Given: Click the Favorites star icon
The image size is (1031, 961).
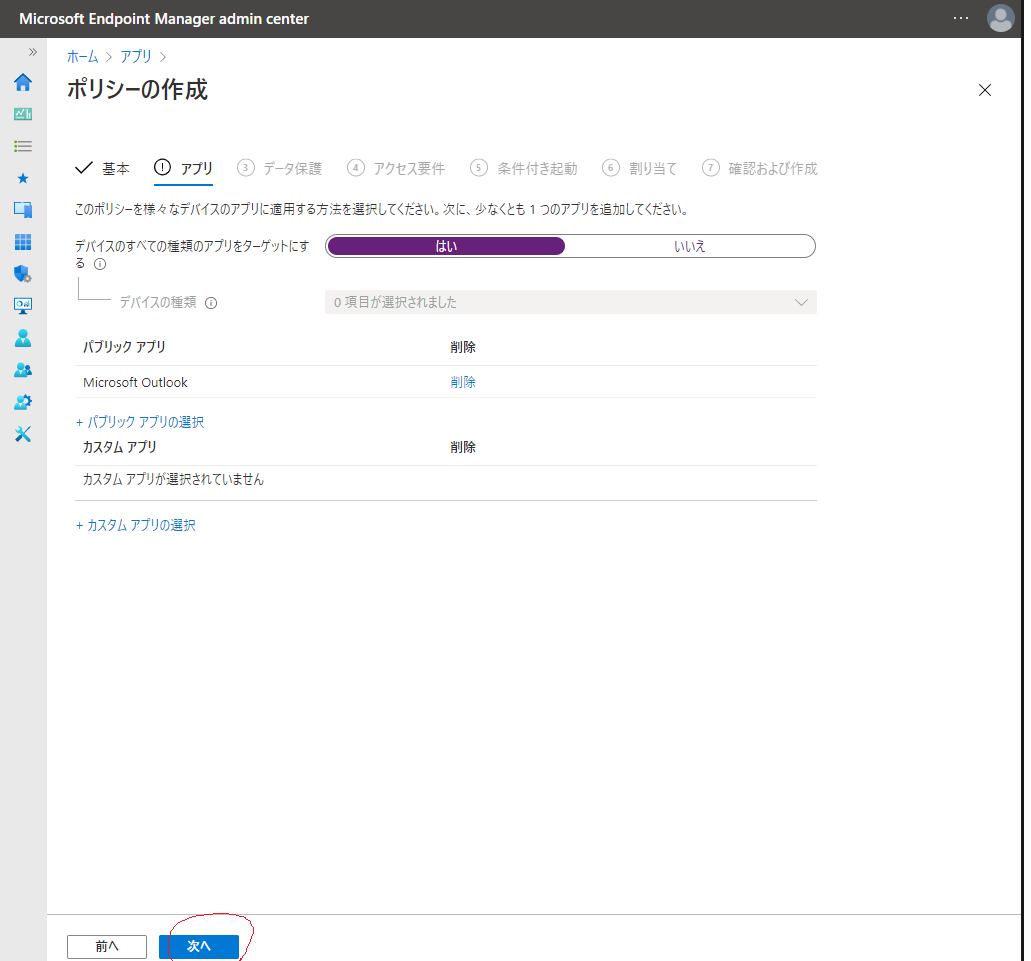Looking at the screenshot, I should pos(23,178).
